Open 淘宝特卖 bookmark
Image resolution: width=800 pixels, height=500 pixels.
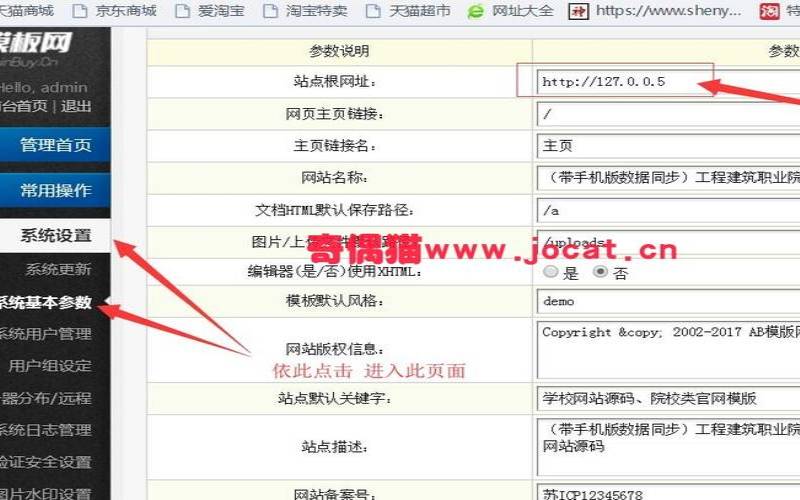click(306, 10)
